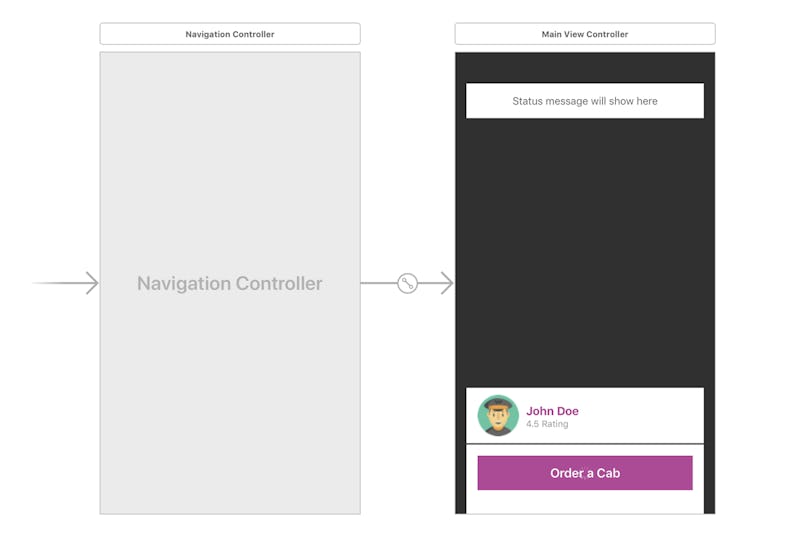Click the white strip beneath Order a Cab button

point(585,502)
